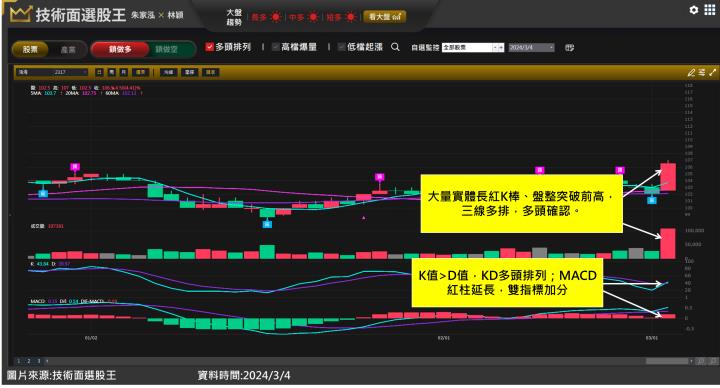The height and width of the screenshot is (388, 720).
Task: Click the magenta marker above the leftmost candles
Action: (x=75, y=167)
